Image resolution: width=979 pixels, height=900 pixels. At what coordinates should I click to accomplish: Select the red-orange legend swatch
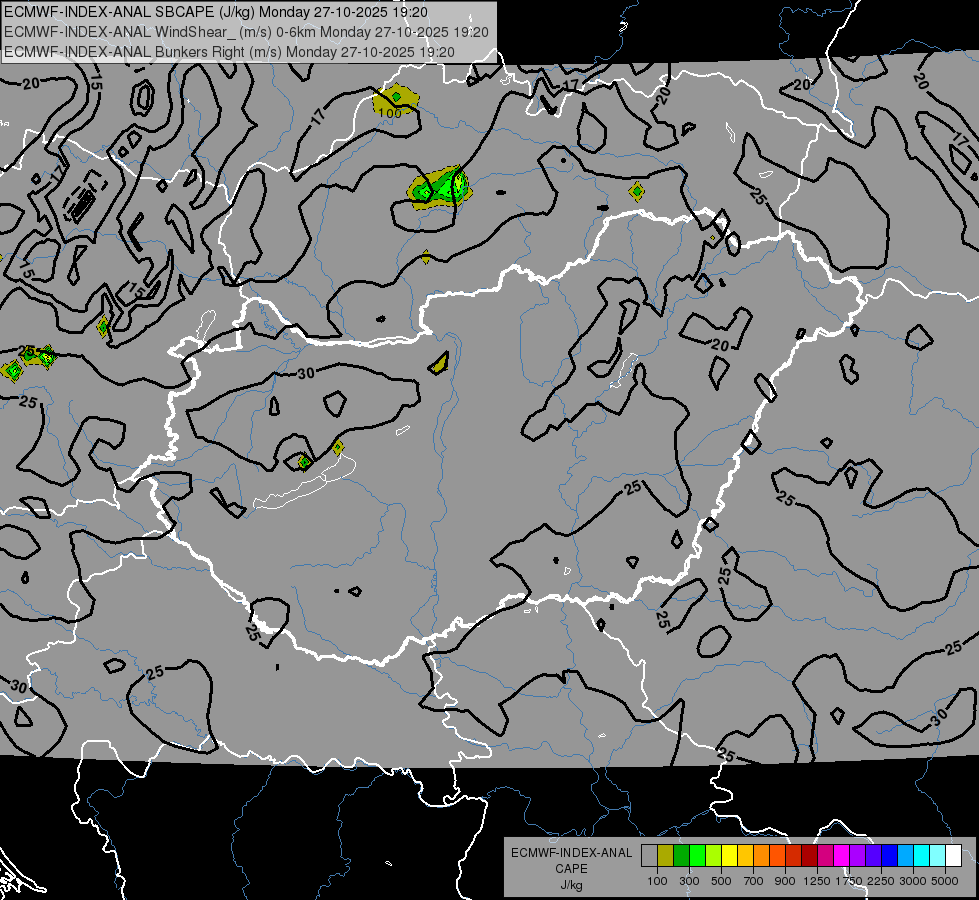[x=777, y=856]
